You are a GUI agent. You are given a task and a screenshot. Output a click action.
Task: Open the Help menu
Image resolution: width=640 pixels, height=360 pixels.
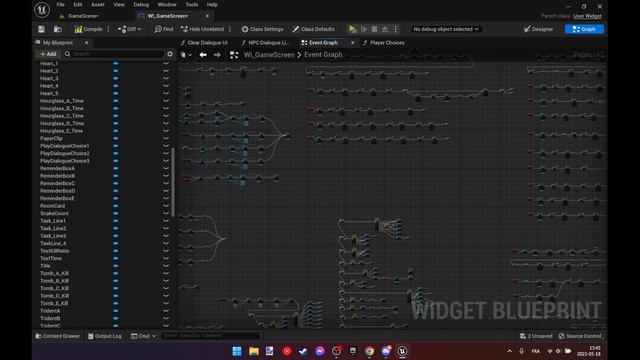point(212,4)
